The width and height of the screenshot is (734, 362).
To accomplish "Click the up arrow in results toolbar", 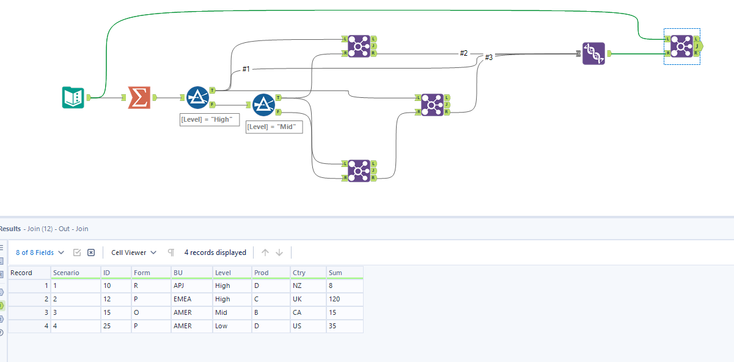I will (265, 252).
